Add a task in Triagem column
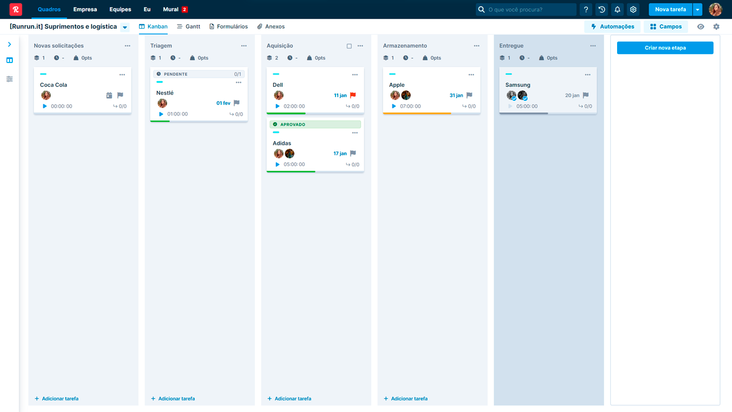Viewport: 732px width, 412px height. 173,398
